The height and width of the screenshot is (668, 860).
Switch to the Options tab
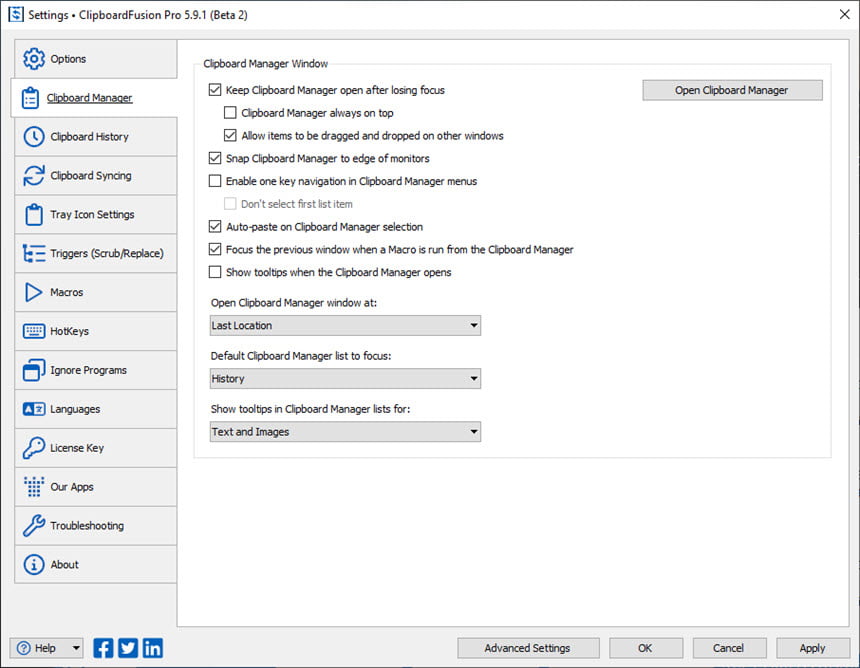pyautogui.click(x=95, y=59)
